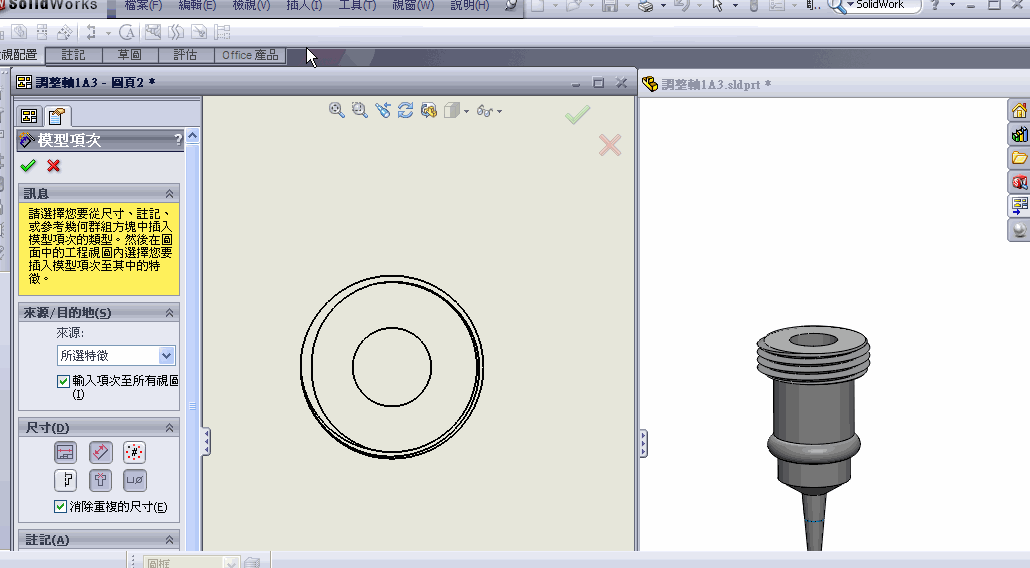Image resolution: width=1030 pixels, height=568 pixels.
Task: Open the 編輯(E) edit menu
Action: tap(197, 6)
